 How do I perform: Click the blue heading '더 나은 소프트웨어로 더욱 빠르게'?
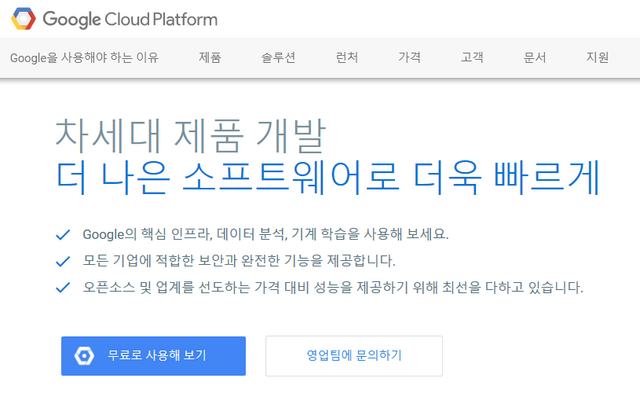pyautogui.click(x=328, y=178)
